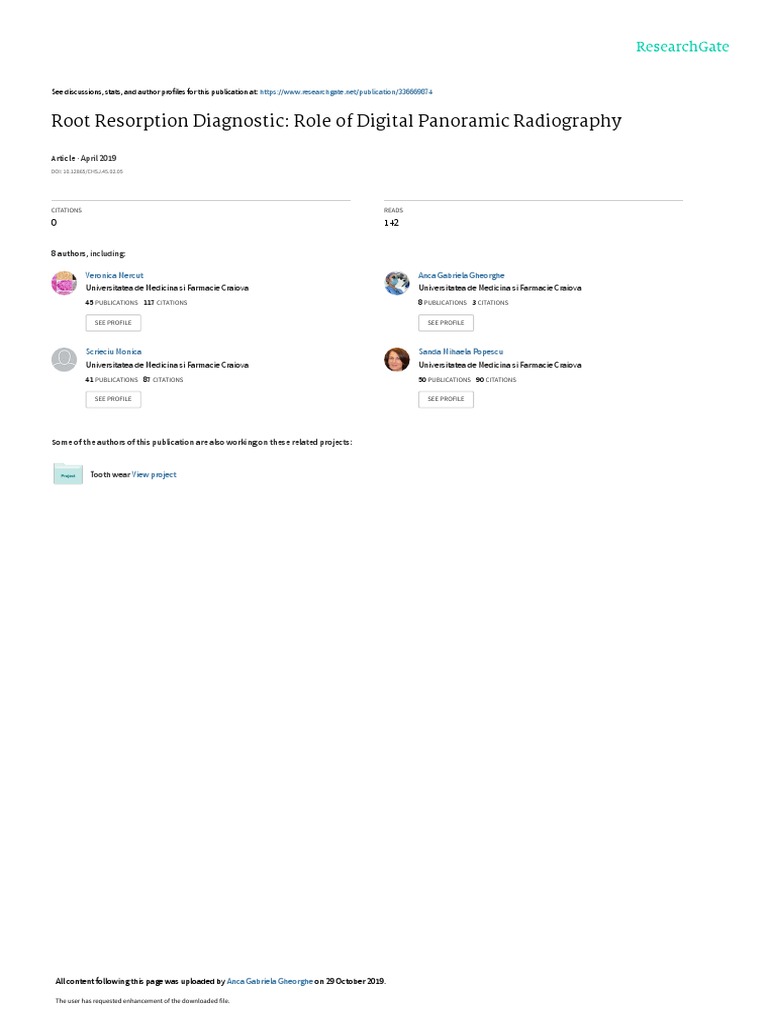
Task: See profile button under Scrieciu Monica
Action: click(x=113, y=399)
